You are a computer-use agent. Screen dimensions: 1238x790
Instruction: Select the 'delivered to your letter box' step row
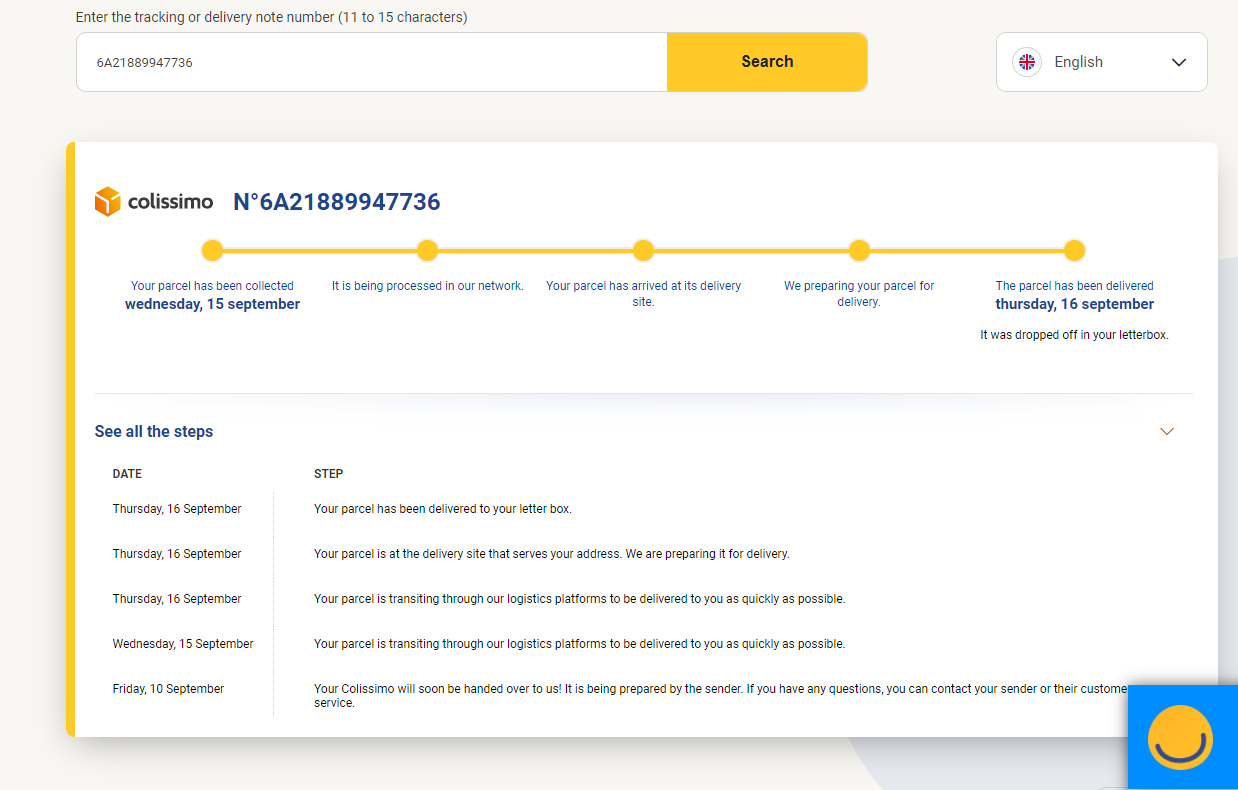point(442,509)
